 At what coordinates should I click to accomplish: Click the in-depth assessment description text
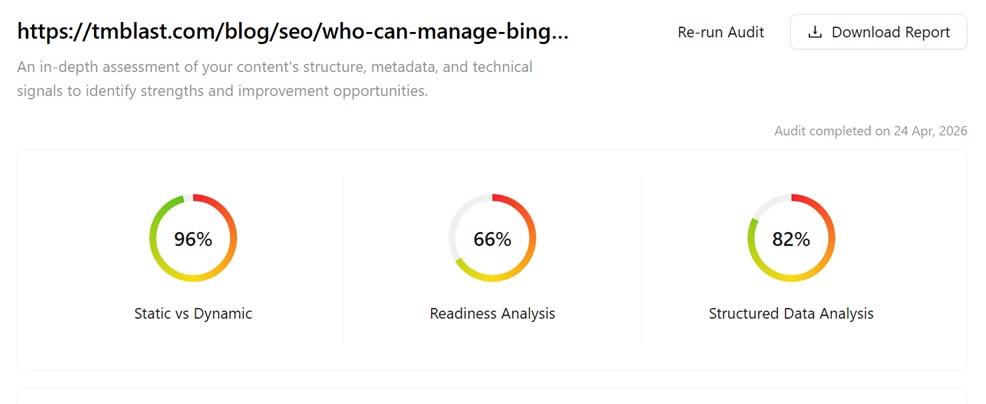pyautogui.click(x=275, y=79)
